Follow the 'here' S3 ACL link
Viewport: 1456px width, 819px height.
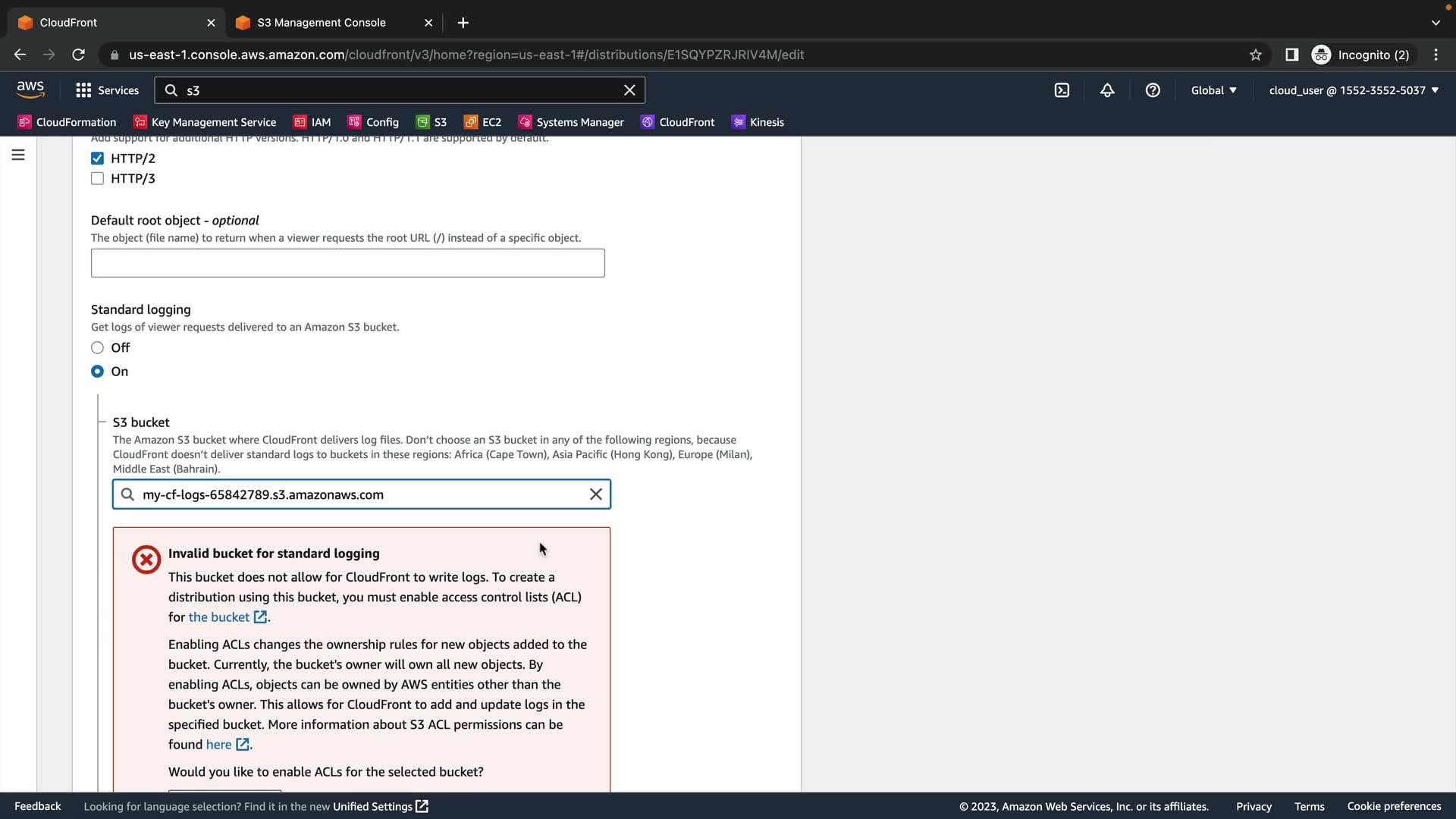219,745
